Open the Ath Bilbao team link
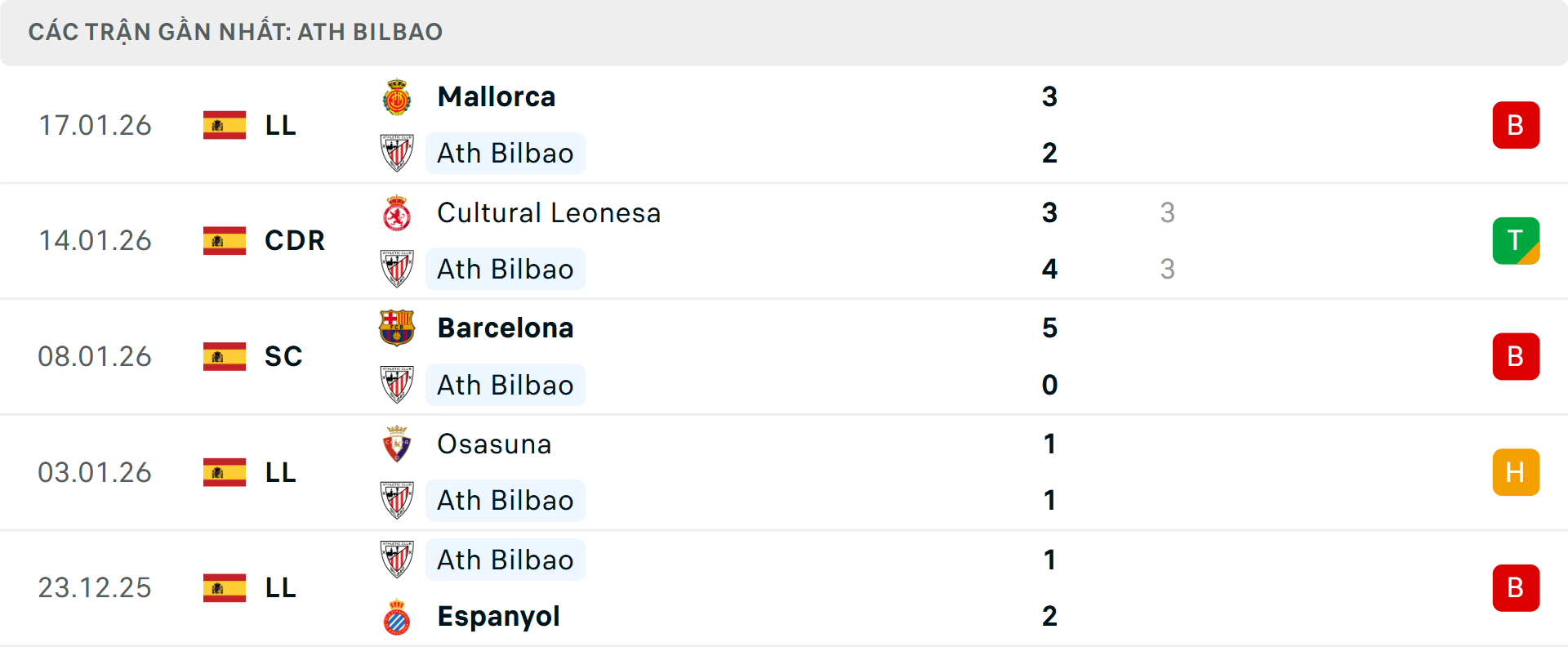The width and height of the screenshot is (1568, 647). [505, 153]
